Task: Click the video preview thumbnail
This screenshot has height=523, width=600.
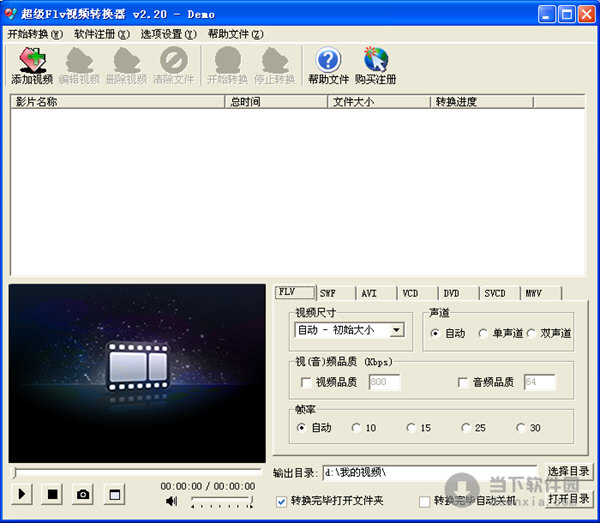Action: [137, 373]
